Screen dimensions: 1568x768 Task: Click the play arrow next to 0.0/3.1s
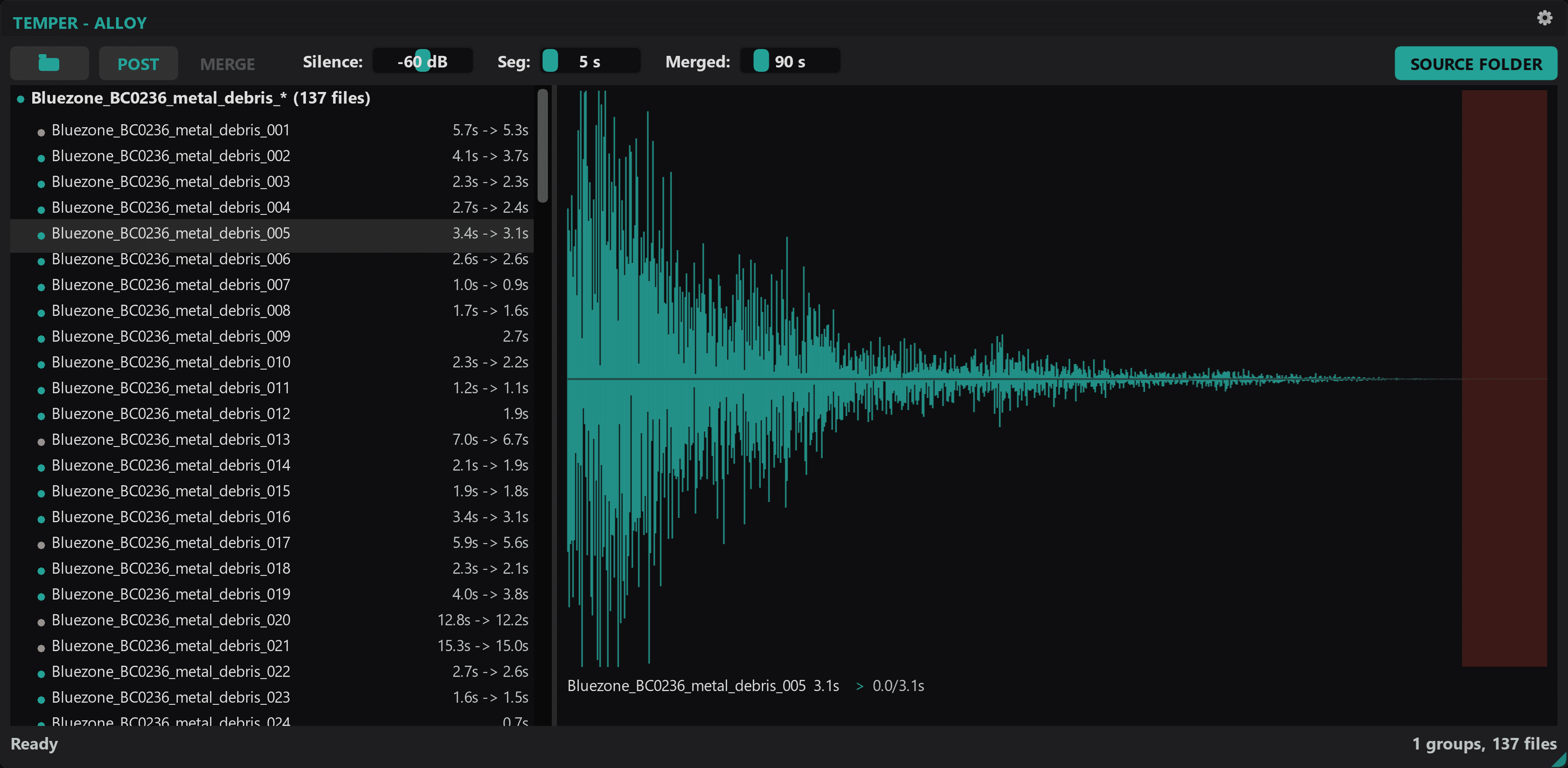pos(859,686)
